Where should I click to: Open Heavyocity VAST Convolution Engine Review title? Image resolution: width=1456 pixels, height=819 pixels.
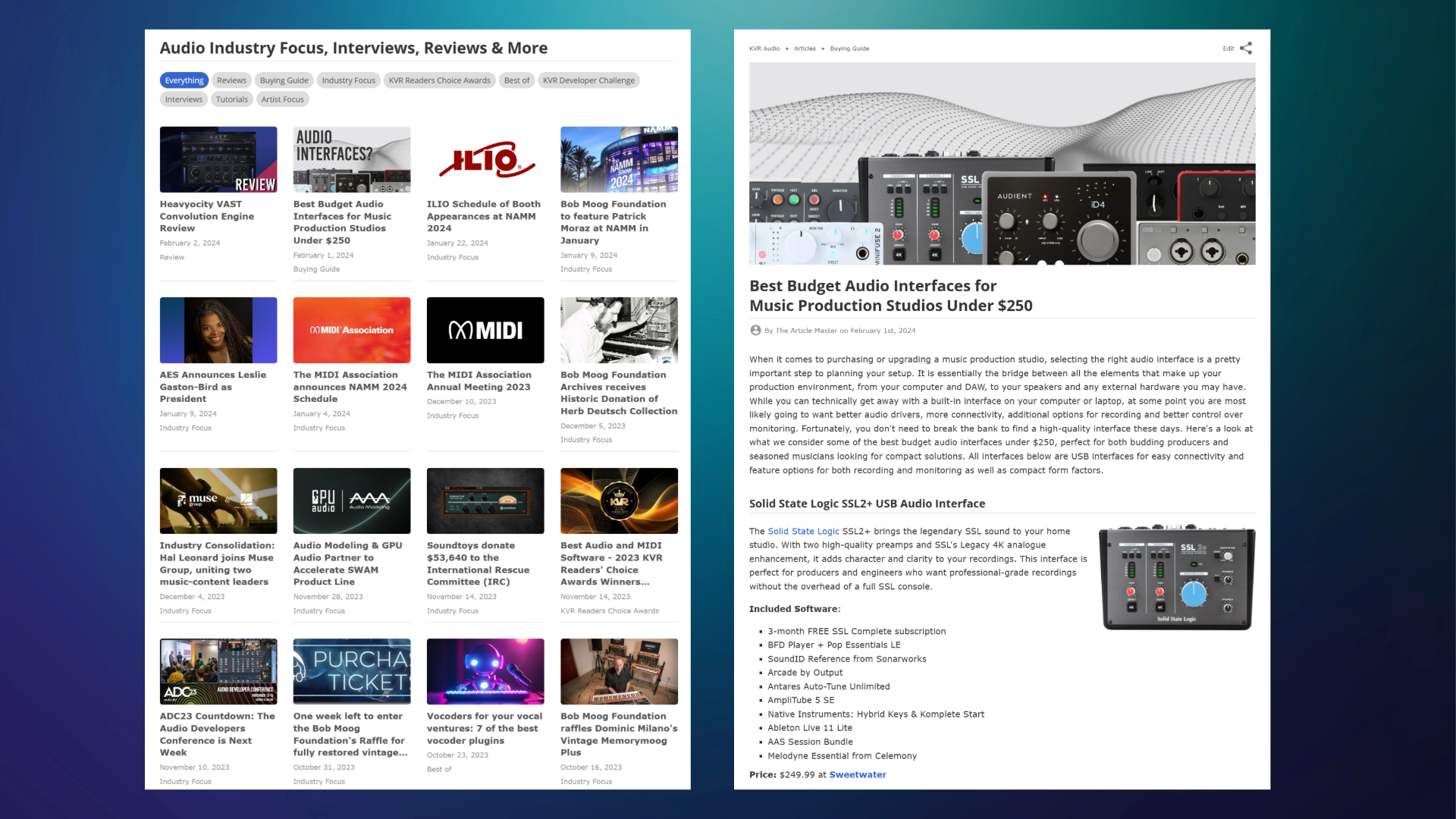tap(207, 216)
